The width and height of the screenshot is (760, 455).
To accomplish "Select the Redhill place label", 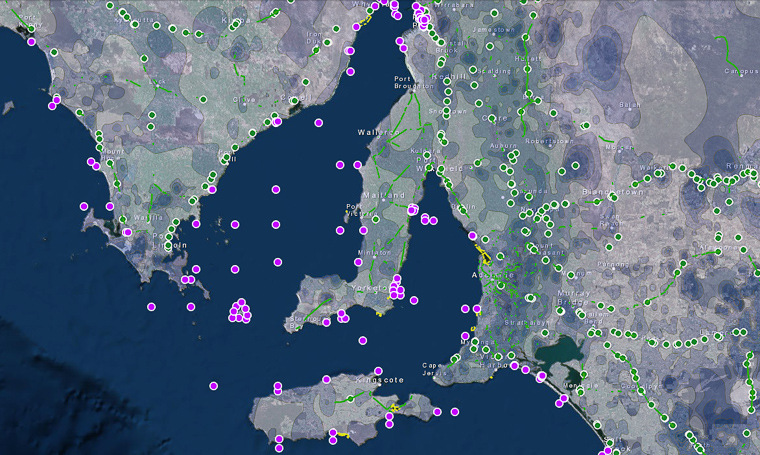I will coord(450,77).
